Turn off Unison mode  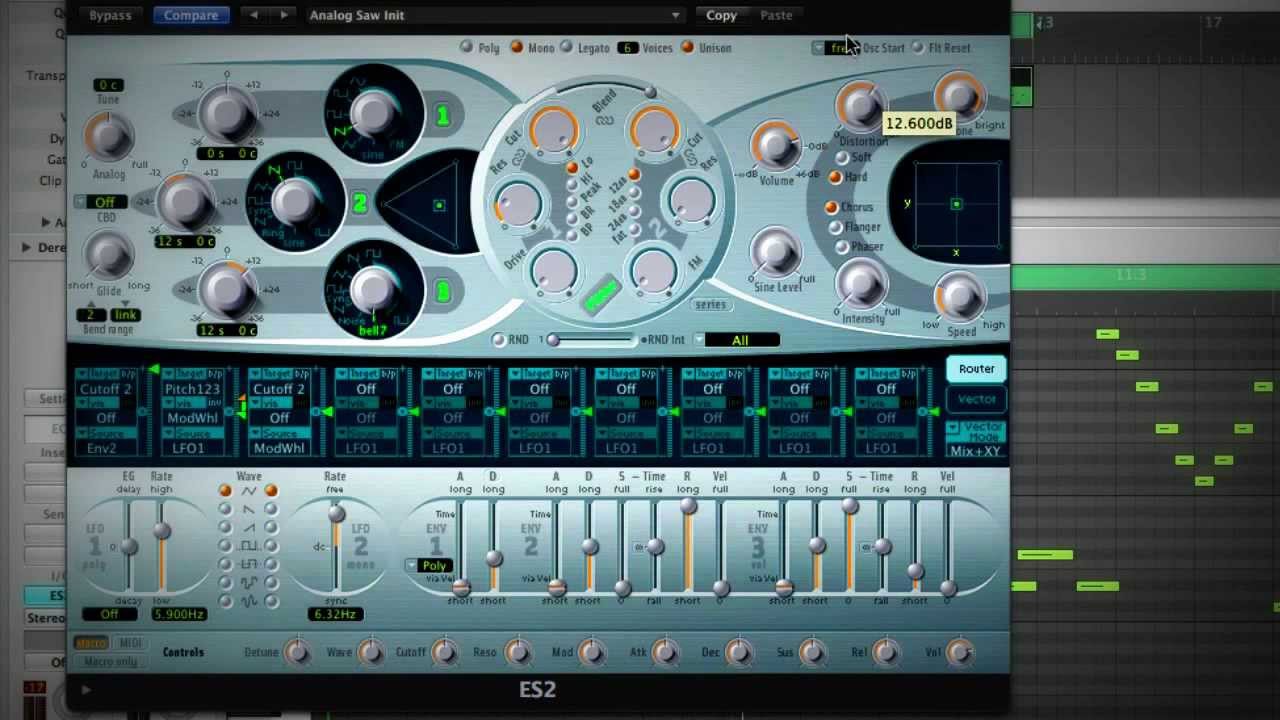coord(687,48)
